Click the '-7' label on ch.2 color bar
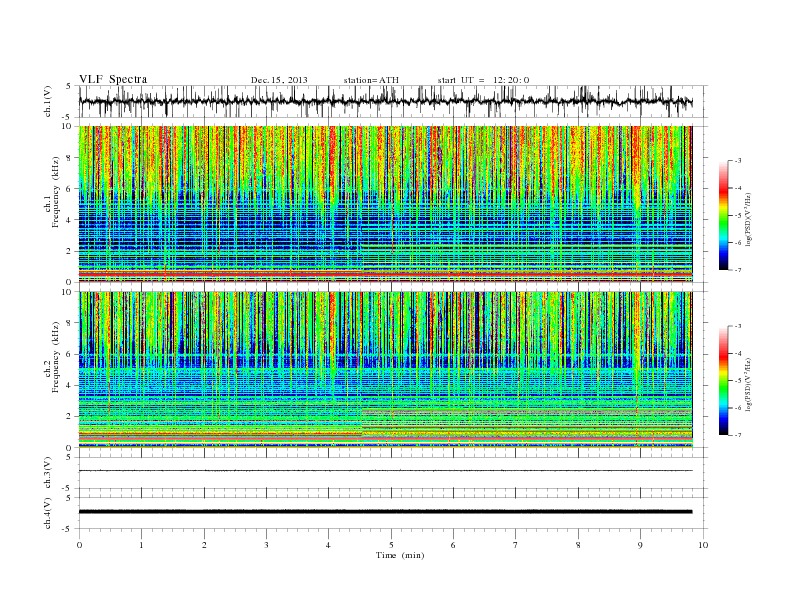Viewport: 792px width, 612px height. click(737, 435)
